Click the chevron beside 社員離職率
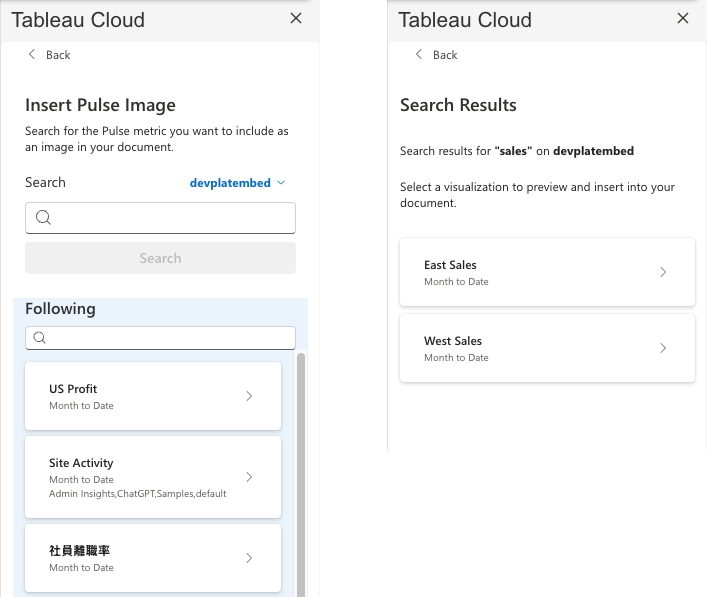 tap(249, 558)
